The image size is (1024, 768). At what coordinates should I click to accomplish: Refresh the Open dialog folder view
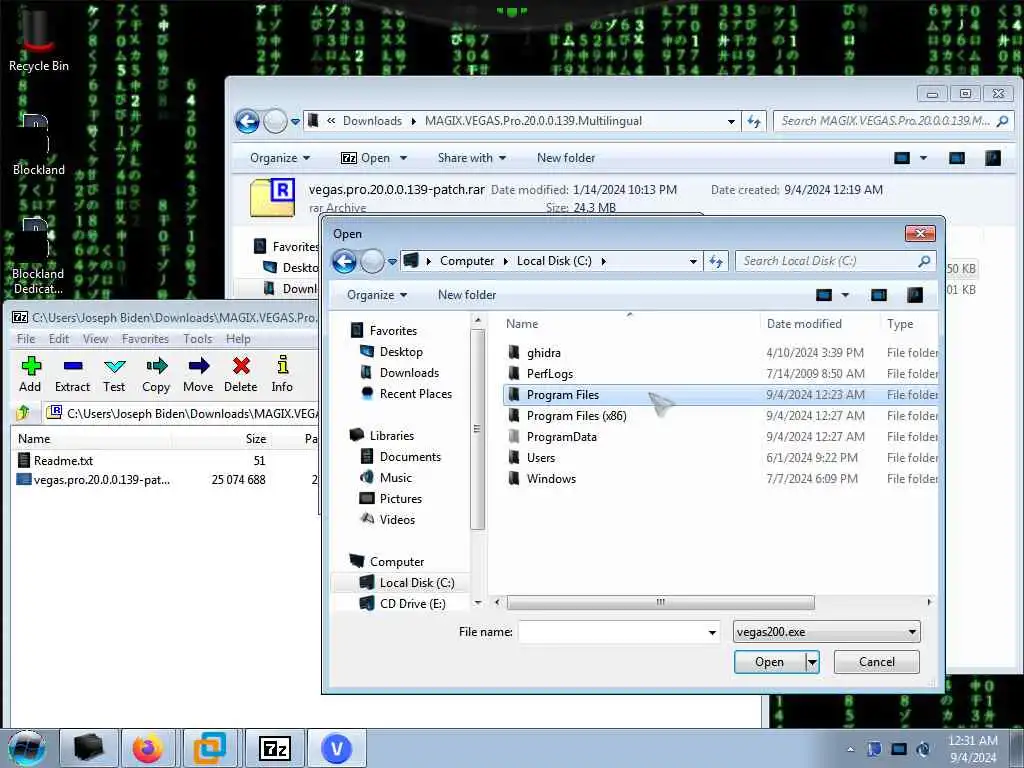coord(716,261)
